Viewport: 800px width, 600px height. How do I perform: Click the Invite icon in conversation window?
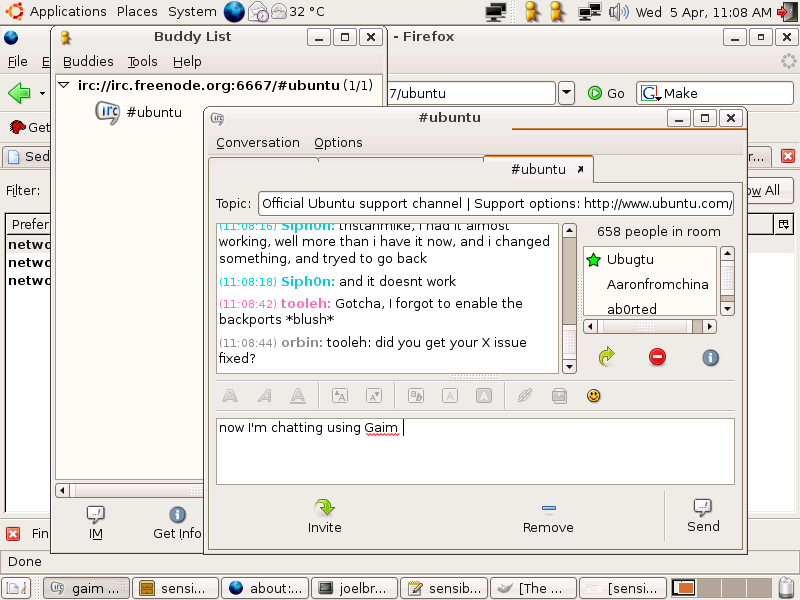pyautogui.click(x=324, y=515)
